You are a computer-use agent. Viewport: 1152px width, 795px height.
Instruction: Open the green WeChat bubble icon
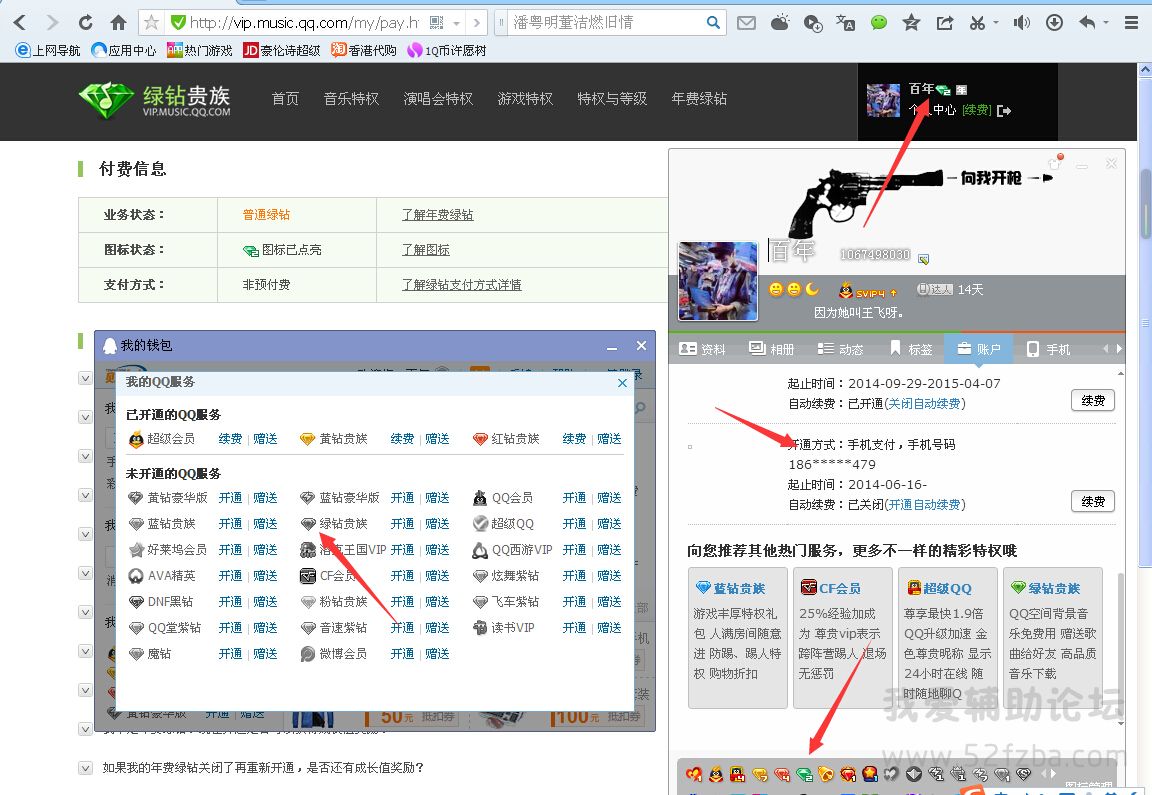click(879, 23)
